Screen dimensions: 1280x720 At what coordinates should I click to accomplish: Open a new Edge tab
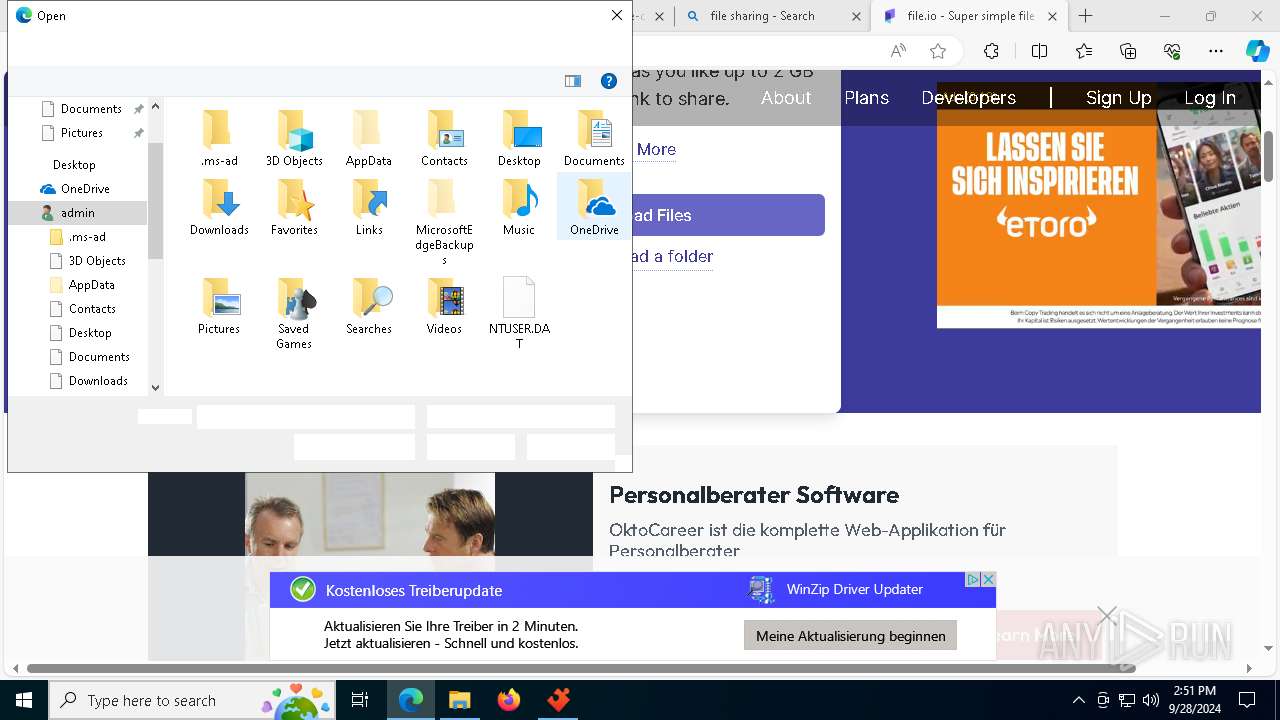click(1085, 16)
